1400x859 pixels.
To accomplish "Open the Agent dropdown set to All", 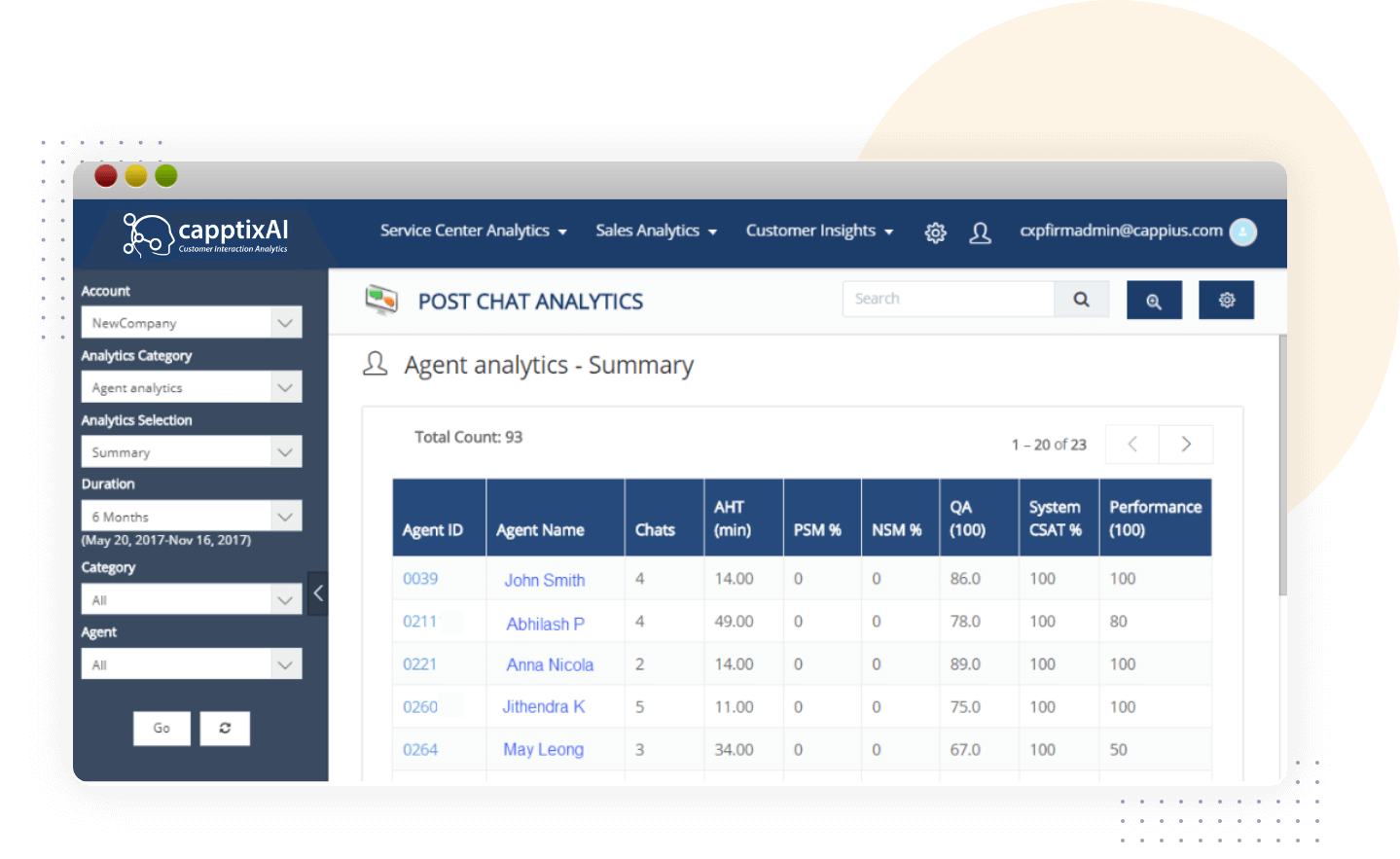I will click(192, 664).
